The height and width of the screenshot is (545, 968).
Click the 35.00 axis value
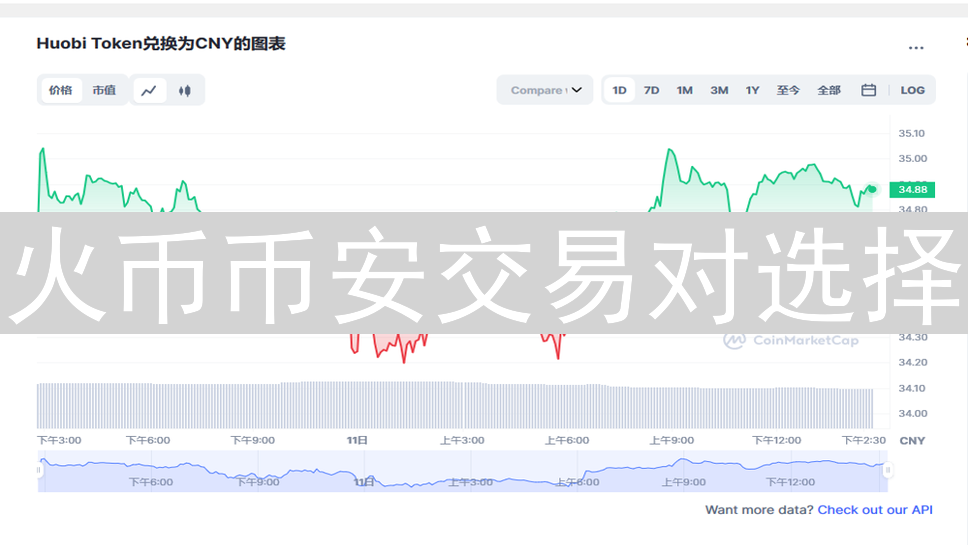tap(912, 159)
